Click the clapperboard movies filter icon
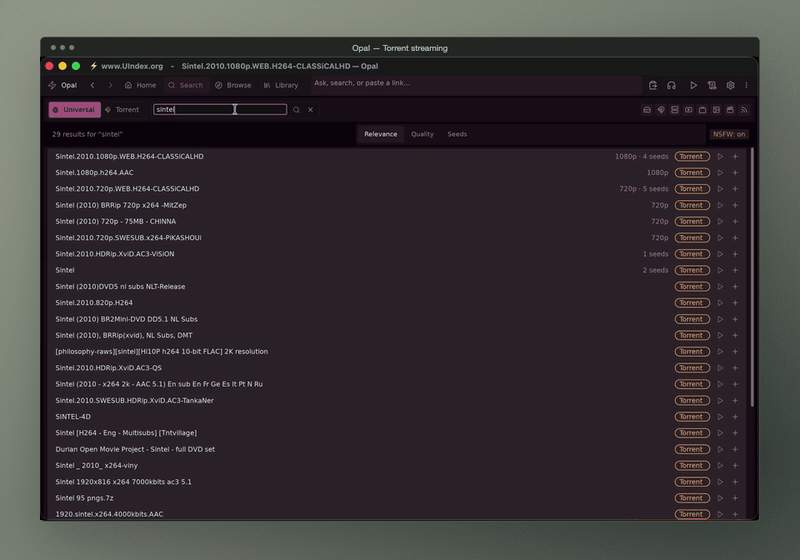Screen dimensions: 800x560 [730, 110]
